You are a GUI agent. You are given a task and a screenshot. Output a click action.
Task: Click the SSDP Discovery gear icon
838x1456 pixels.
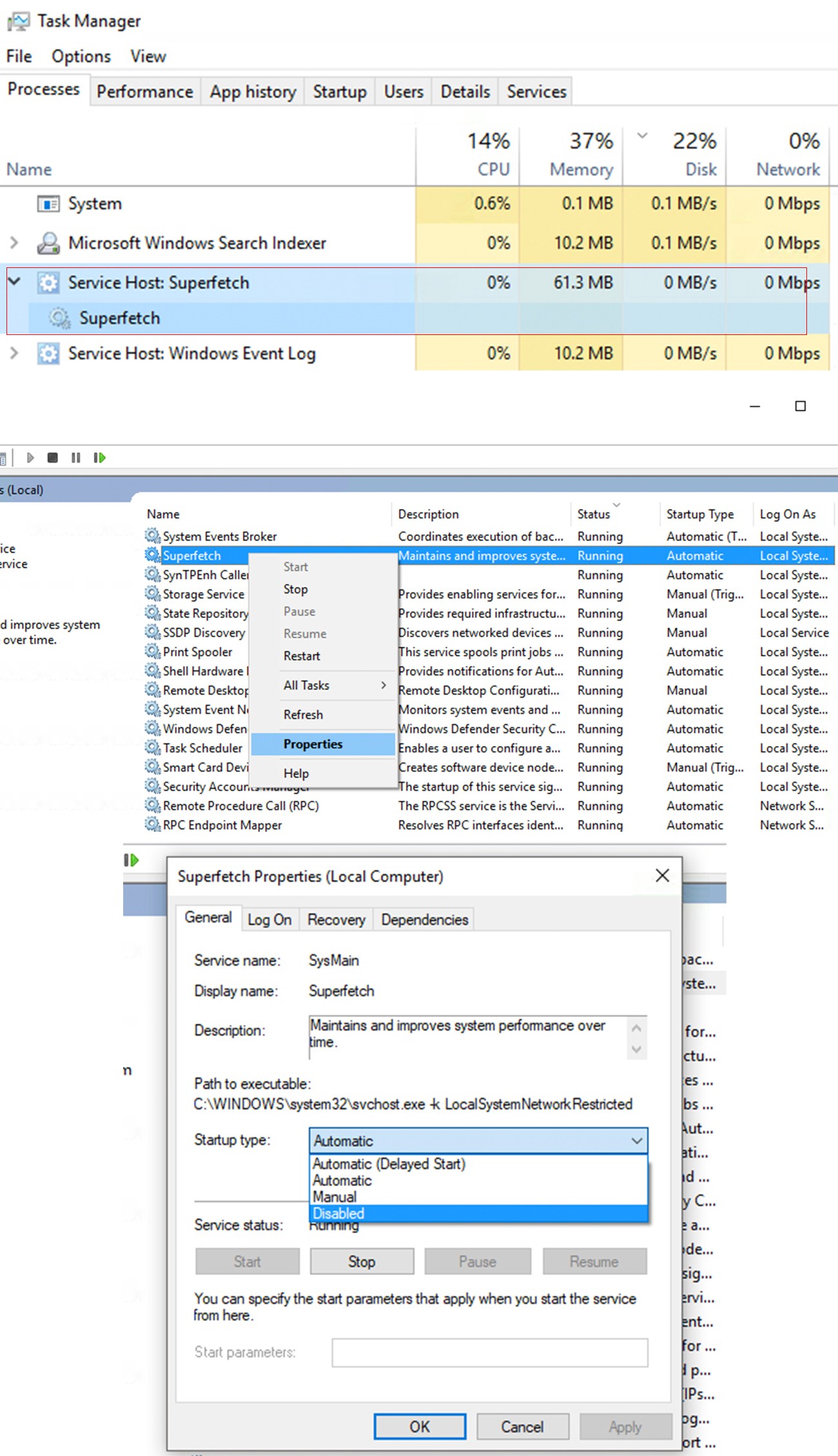(153, 632)
